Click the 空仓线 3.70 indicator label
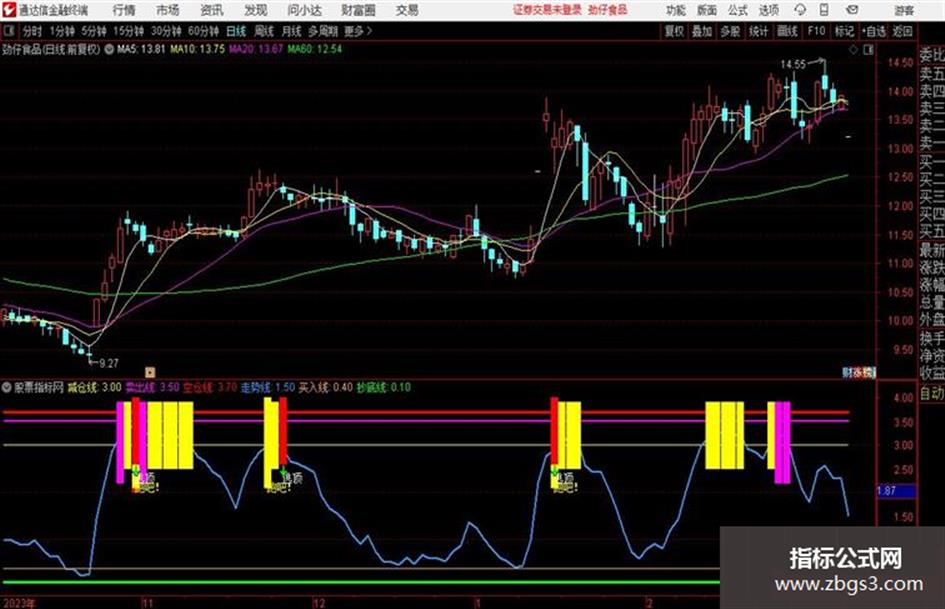This screenshot has height=609, width=945. [210, 387]
